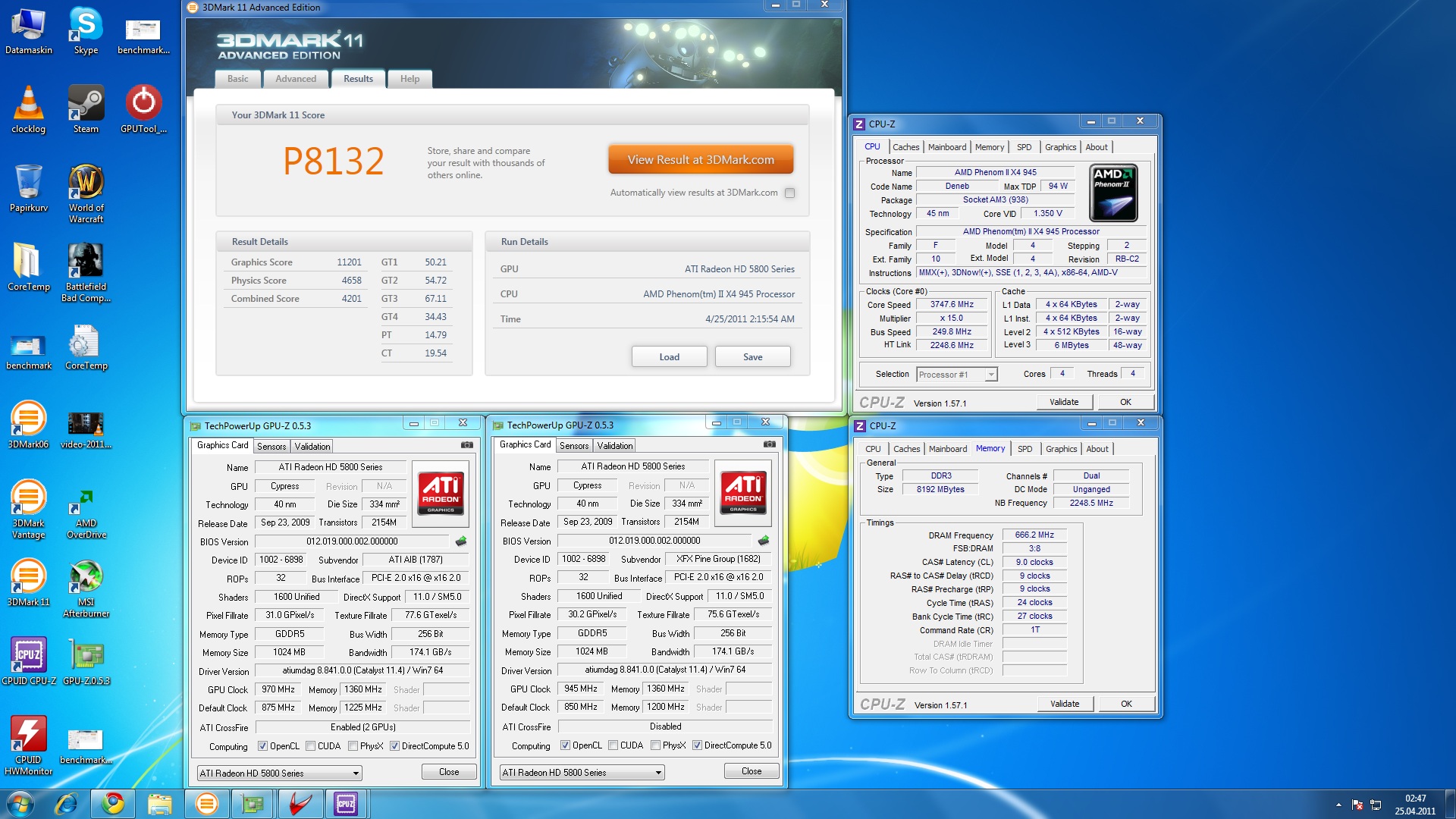Click the BIOS save chip icon in right GPU-Z
This screenshot has width=1456, height=819.
click(763, 541)
